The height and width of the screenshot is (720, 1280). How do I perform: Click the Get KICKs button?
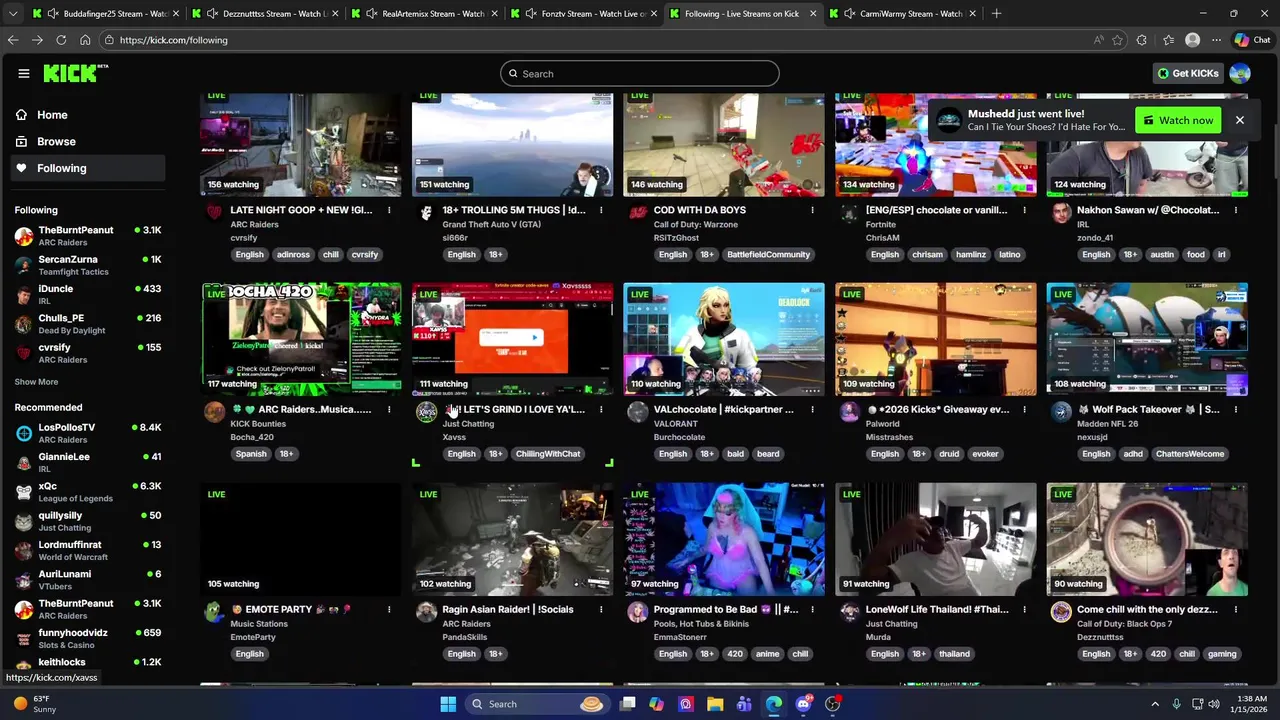pos(1188,73)
